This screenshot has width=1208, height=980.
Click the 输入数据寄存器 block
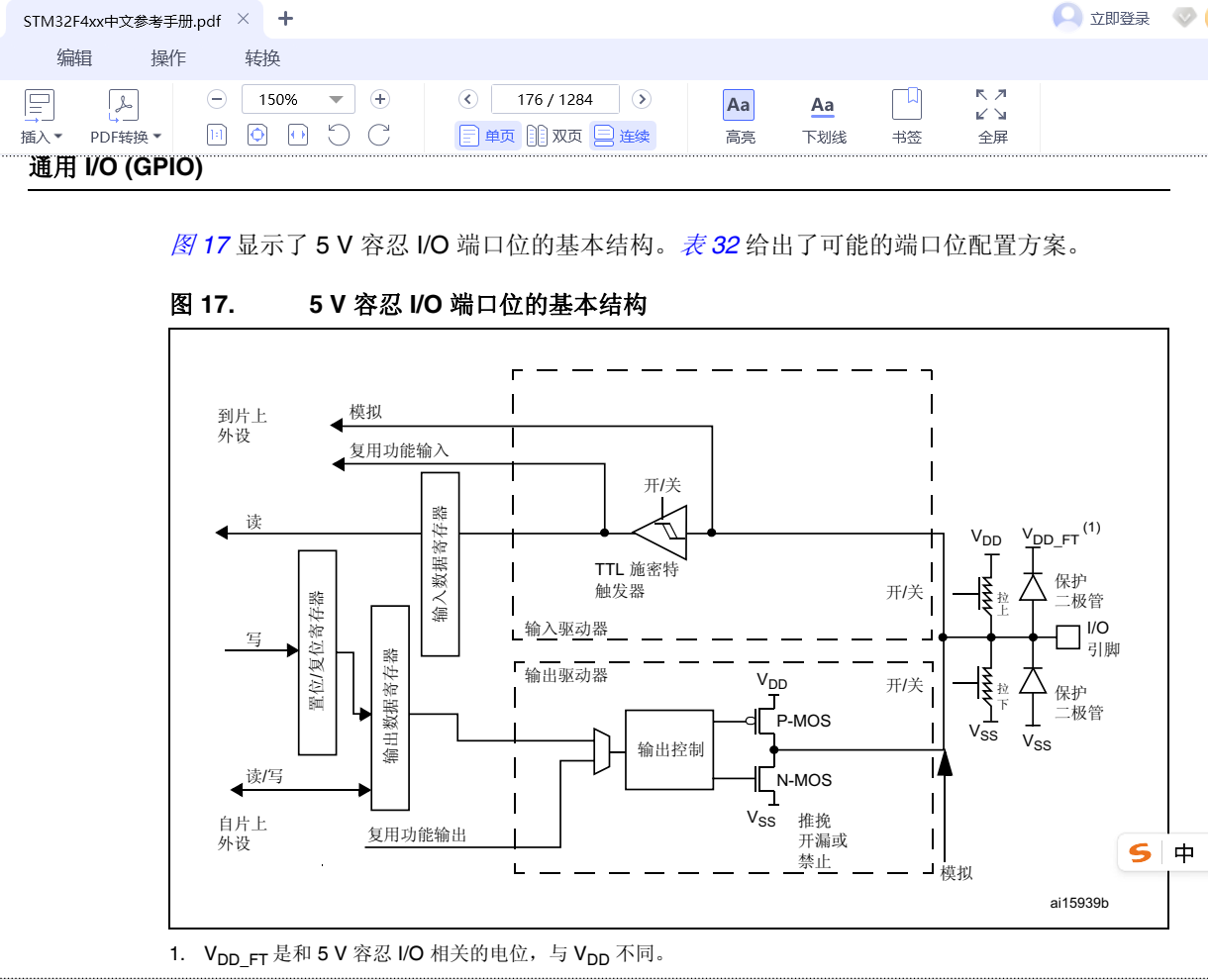(441, 564)
